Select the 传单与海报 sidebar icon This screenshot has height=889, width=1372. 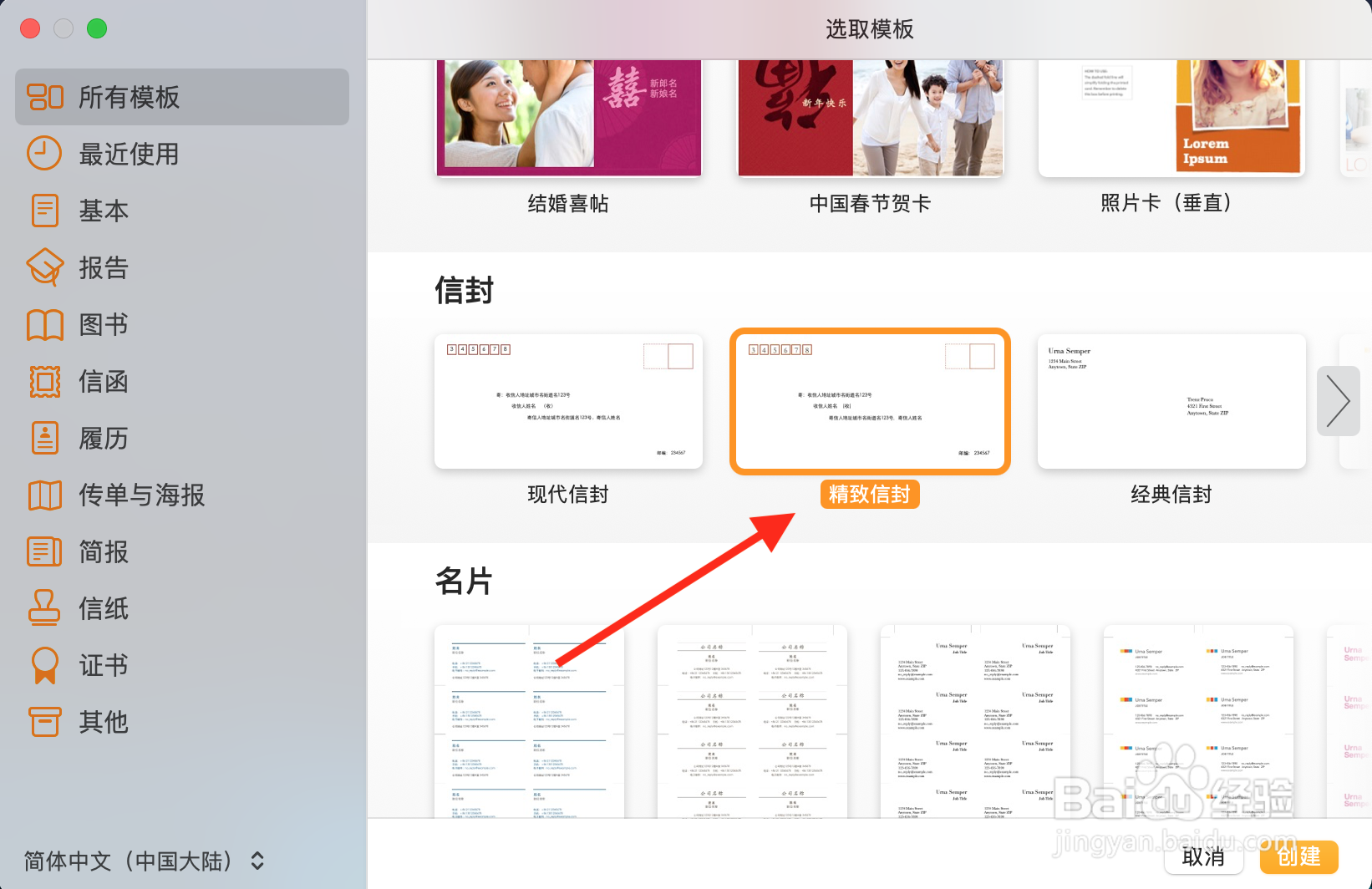tap(45, 495)
